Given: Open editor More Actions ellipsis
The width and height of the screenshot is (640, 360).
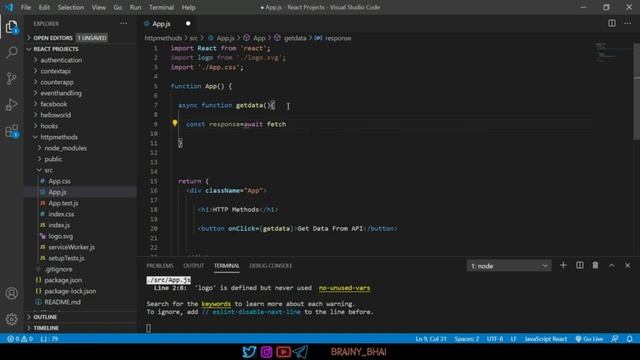Looking at the screenshot, I should click(627, 23).
